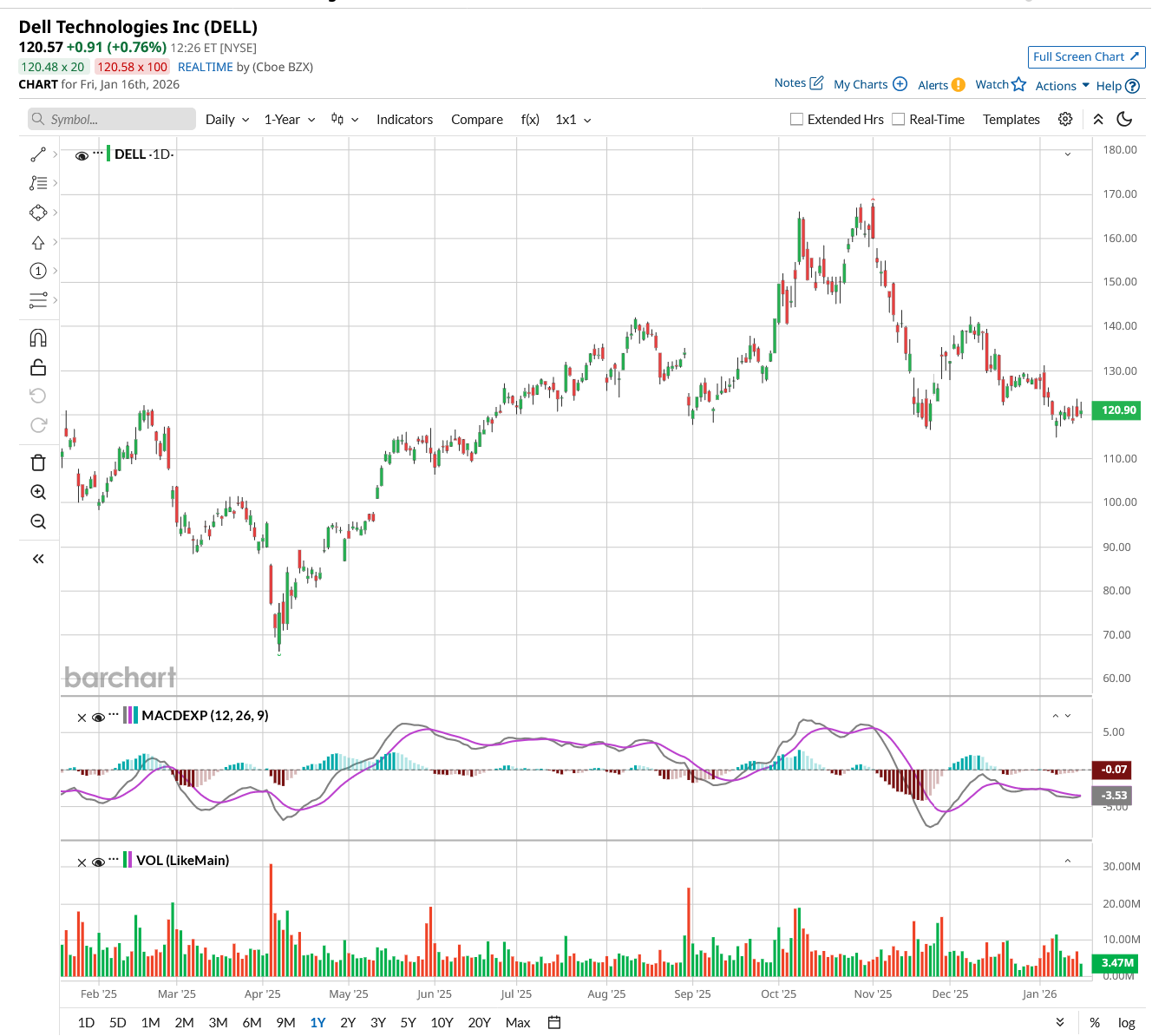This screenshot has height=1036, width=1152.
Task: Open chart settings gear
Action: pos(1065,119)
